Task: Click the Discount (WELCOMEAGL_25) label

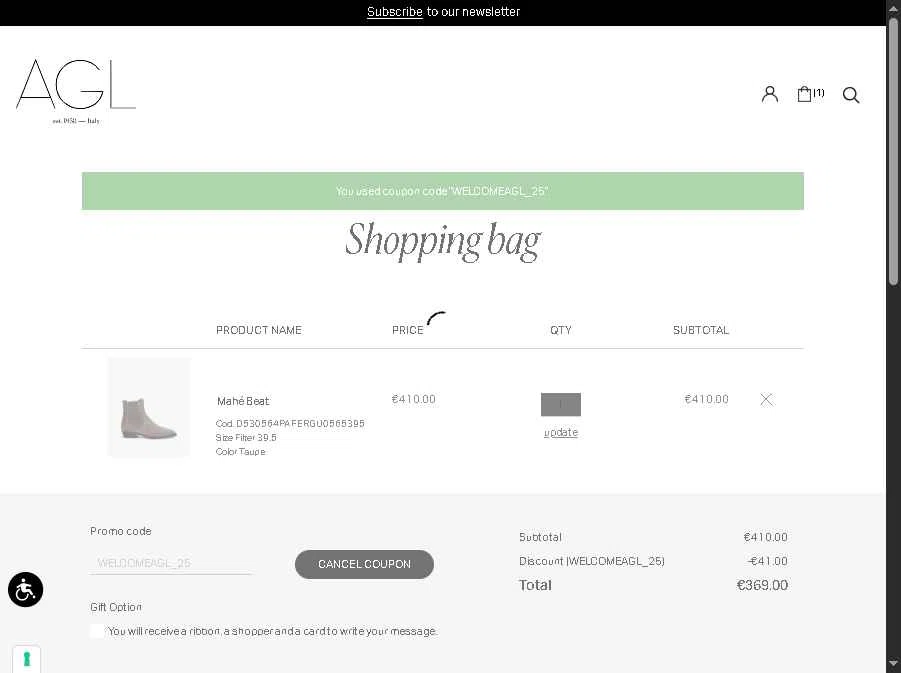Action: [592, 561]
